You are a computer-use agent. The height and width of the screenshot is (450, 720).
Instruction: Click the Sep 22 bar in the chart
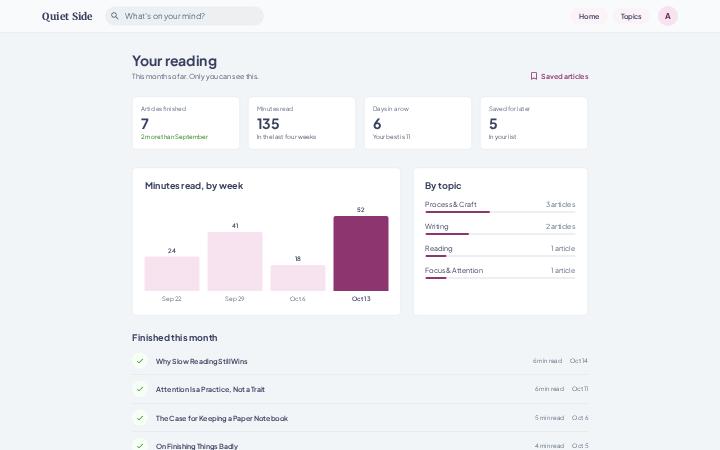point(172,274)
